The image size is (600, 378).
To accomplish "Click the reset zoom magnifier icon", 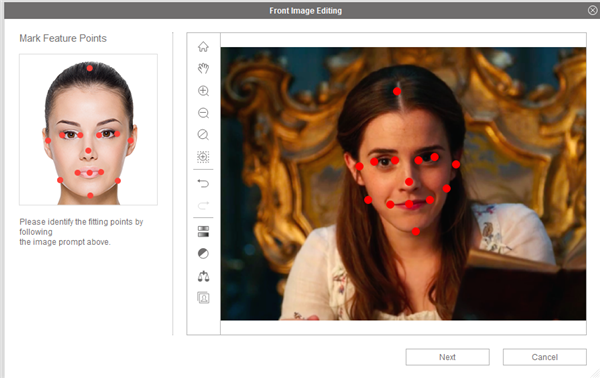I will (203, 135).
